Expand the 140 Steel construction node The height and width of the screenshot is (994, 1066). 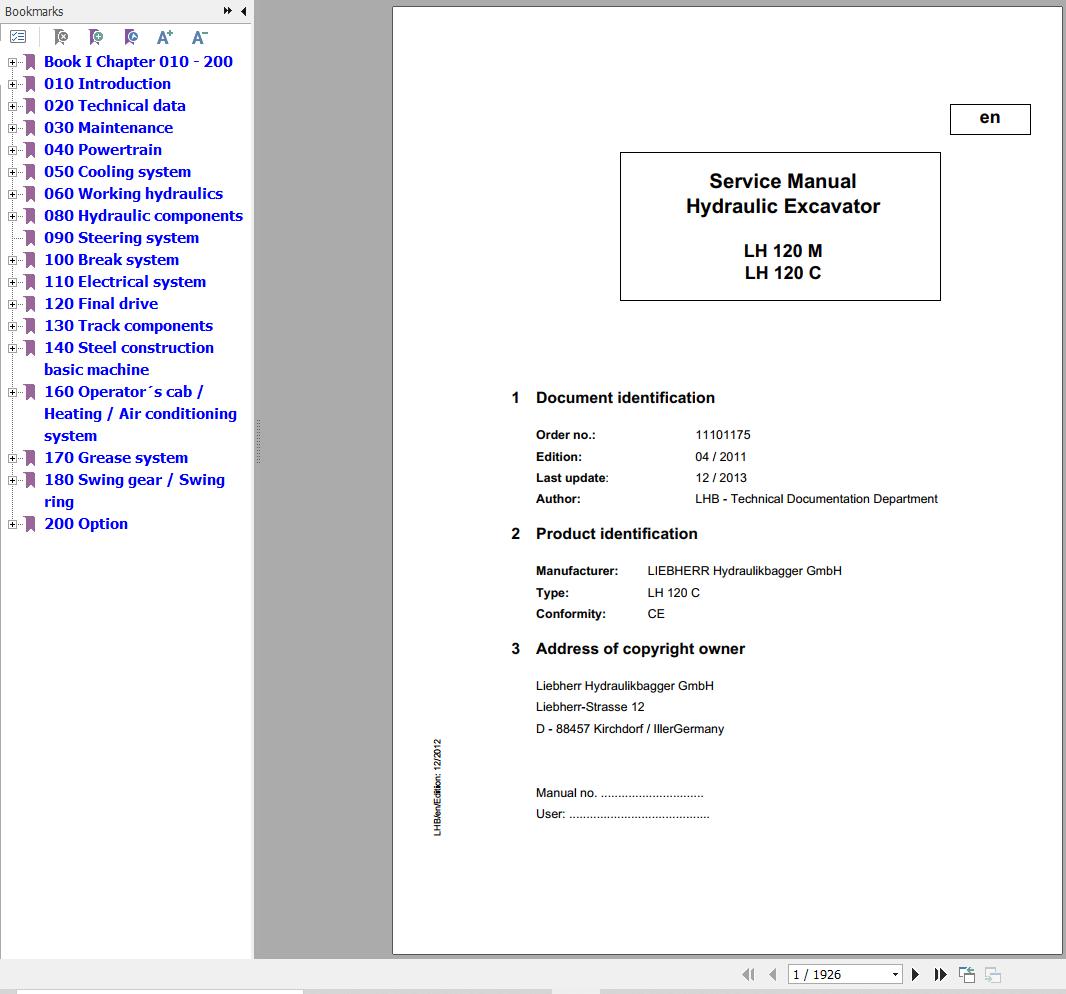click(x=12, y=348)
